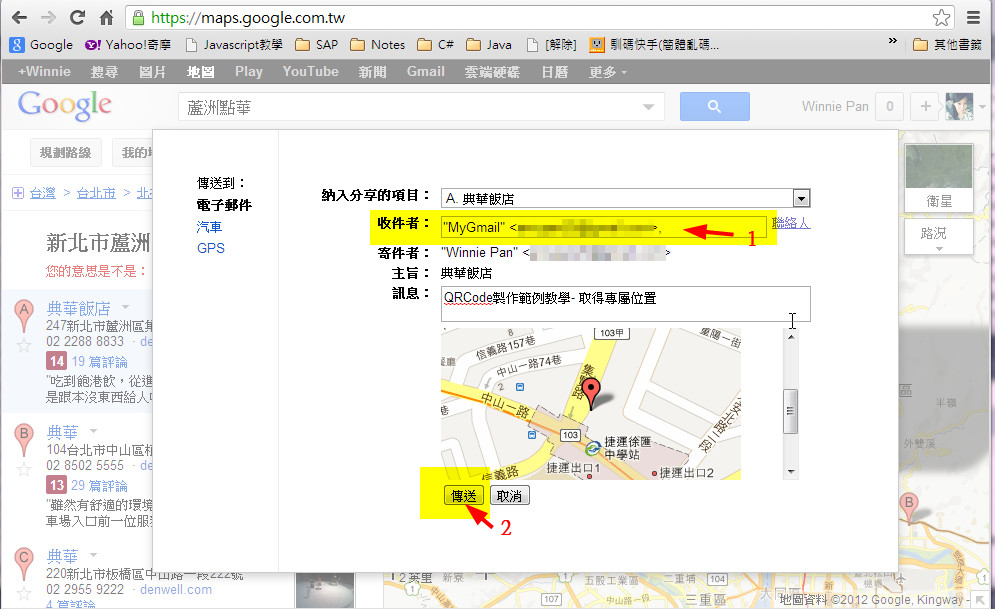
Task: Click the Google logo
Action: [65, 105]
